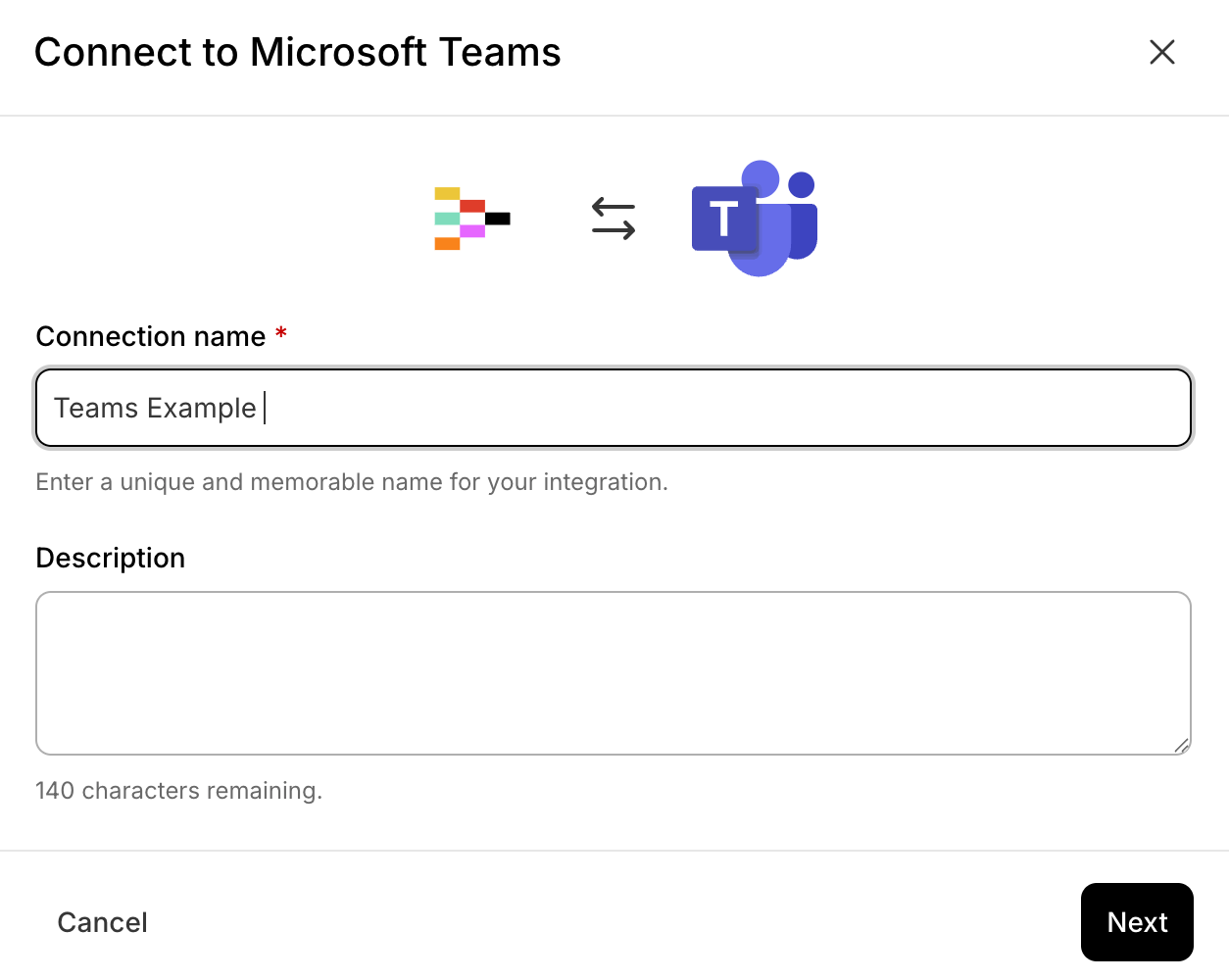Click the unique and memorable name hint
This screenshot has height=980, width=1229.
tap(352, 482)
